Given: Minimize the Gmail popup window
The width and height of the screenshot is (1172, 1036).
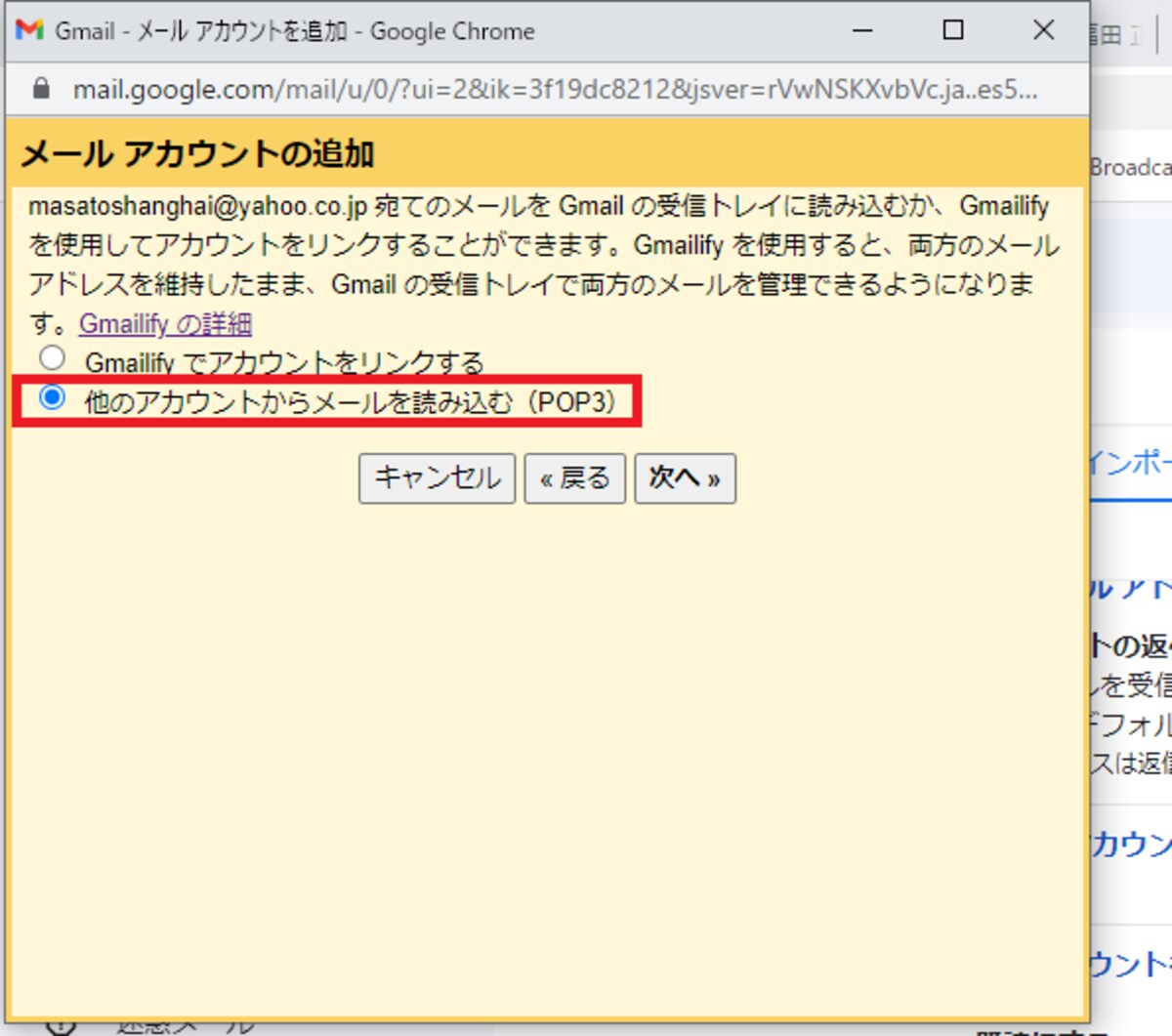Looking at the screenshot, I should [862, 30].
